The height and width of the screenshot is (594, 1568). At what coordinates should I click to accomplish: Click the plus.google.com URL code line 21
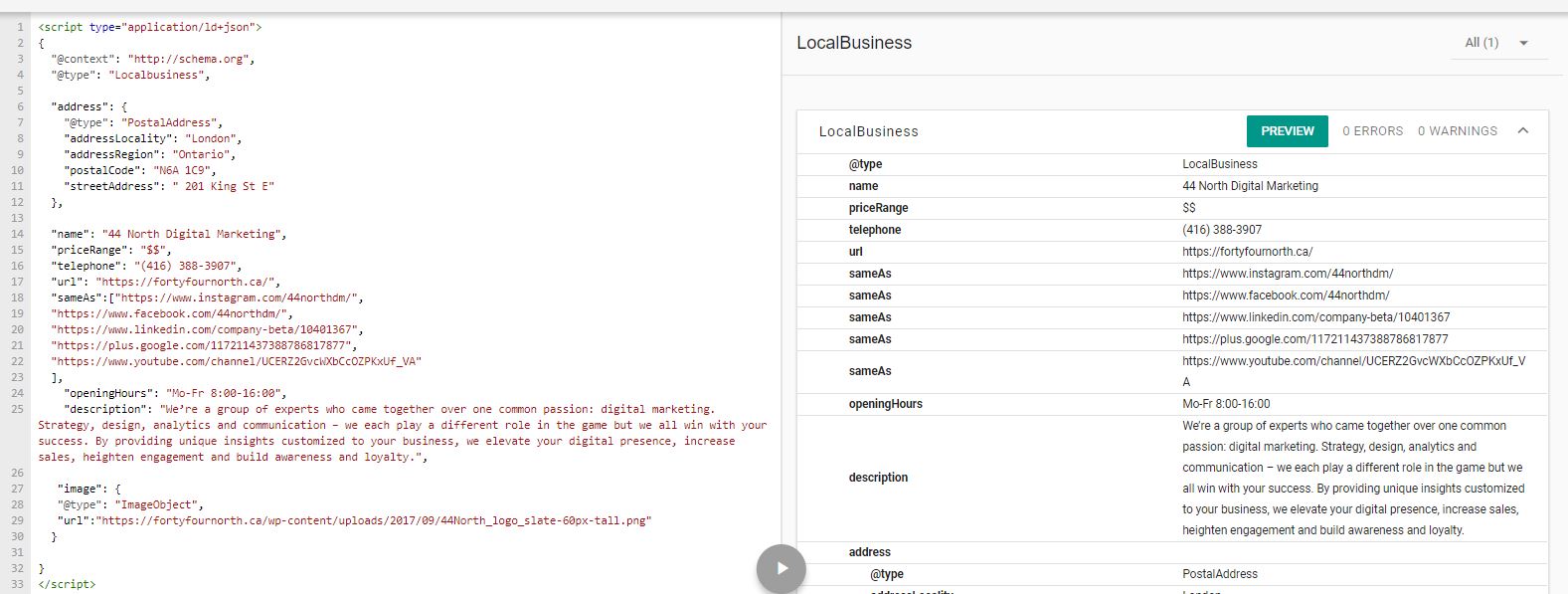click(204, 345)
